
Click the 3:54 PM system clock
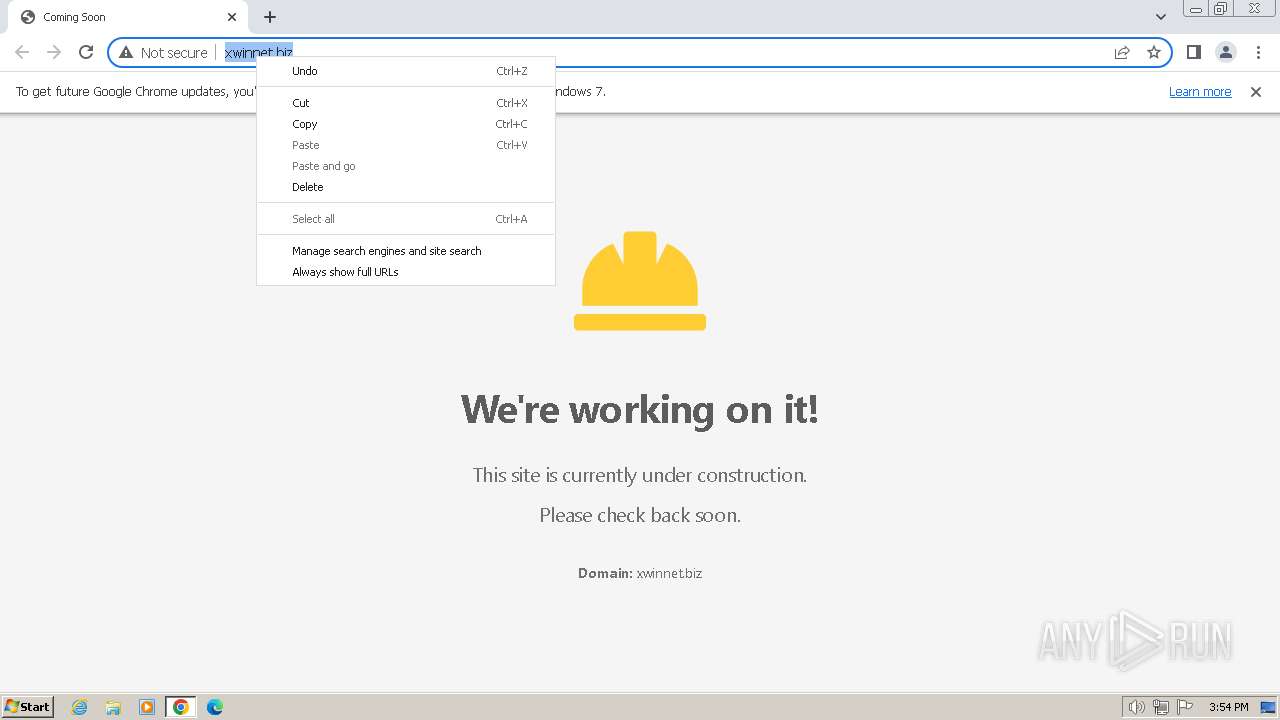[1228, 707]
